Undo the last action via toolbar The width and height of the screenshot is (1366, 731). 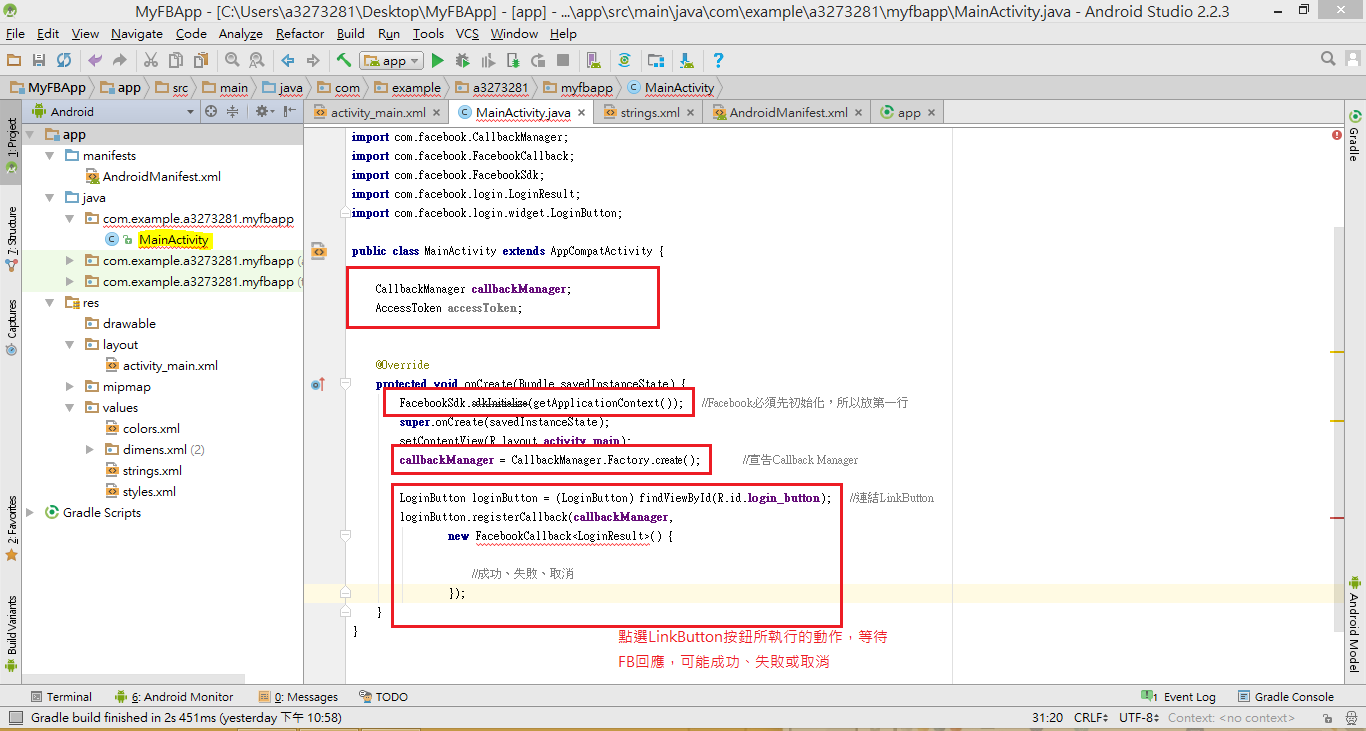point(95,61)
